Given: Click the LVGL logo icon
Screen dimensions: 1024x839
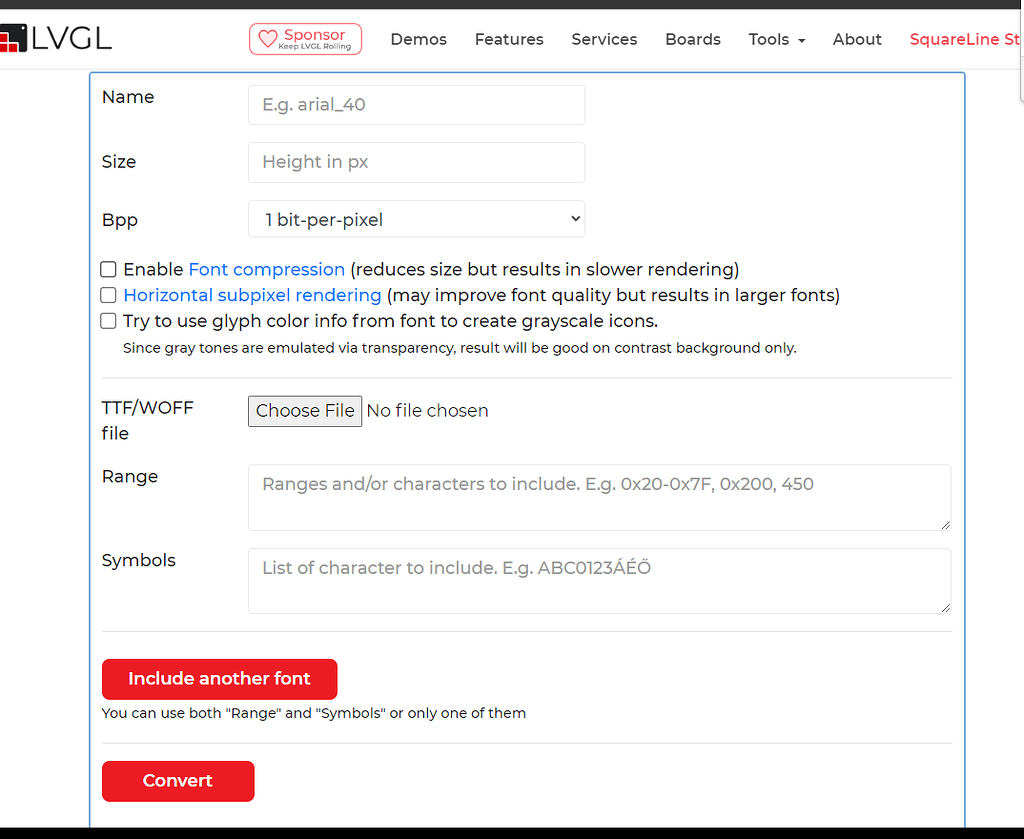Looking at the screenshot, I should (x=11, y=39).
